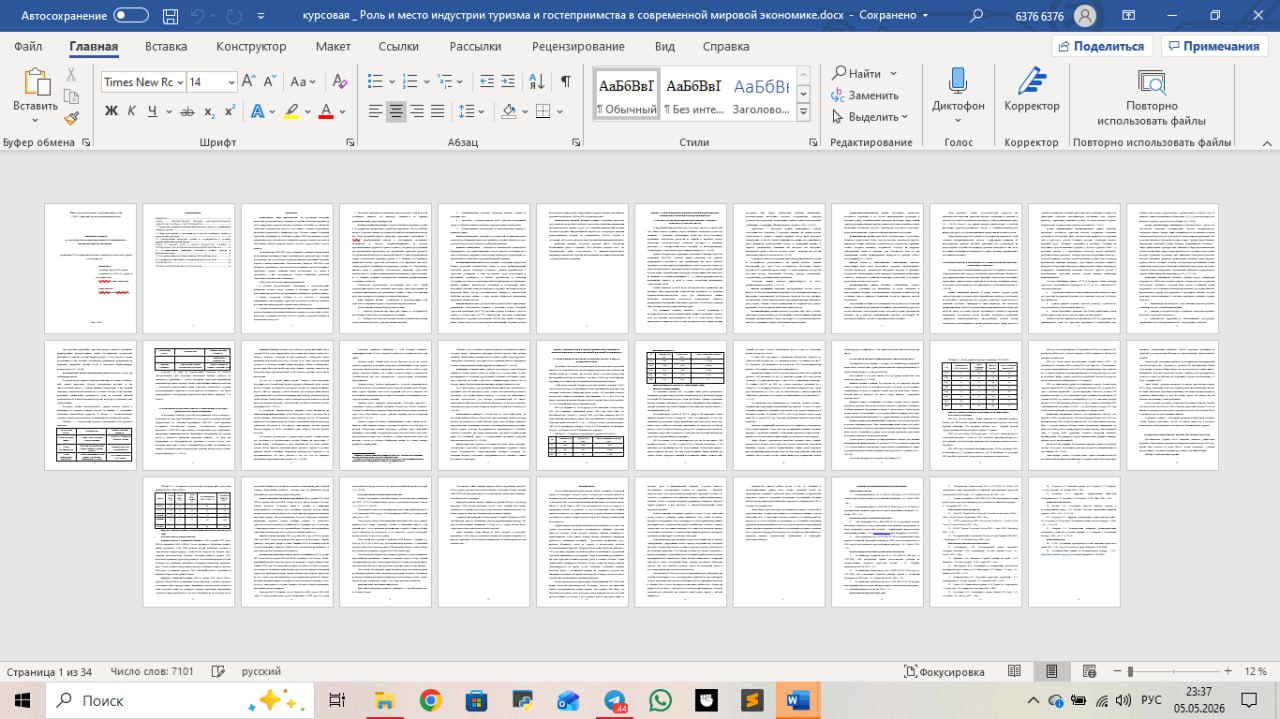Toggle the show paragraph marks ¶ button

[565, 82]
